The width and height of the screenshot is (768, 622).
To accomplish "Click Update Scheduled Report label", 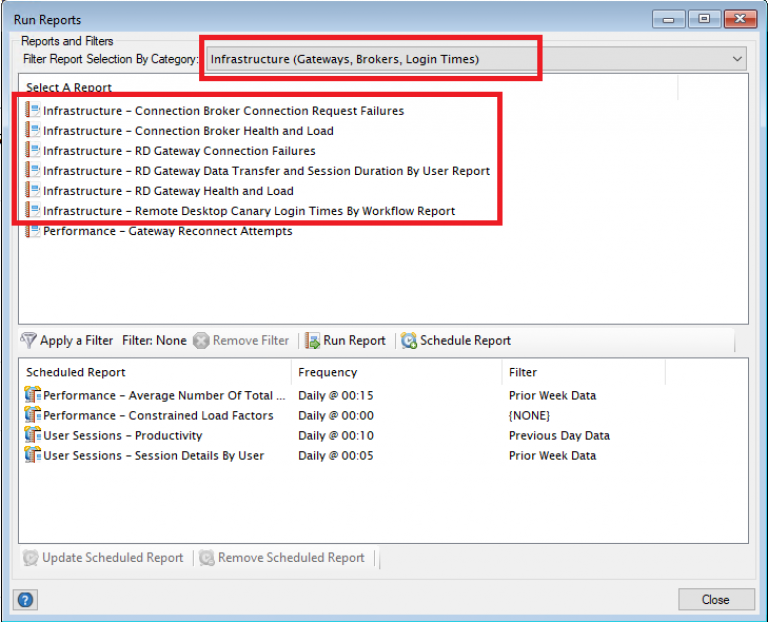I will click(x=113, y=557).
